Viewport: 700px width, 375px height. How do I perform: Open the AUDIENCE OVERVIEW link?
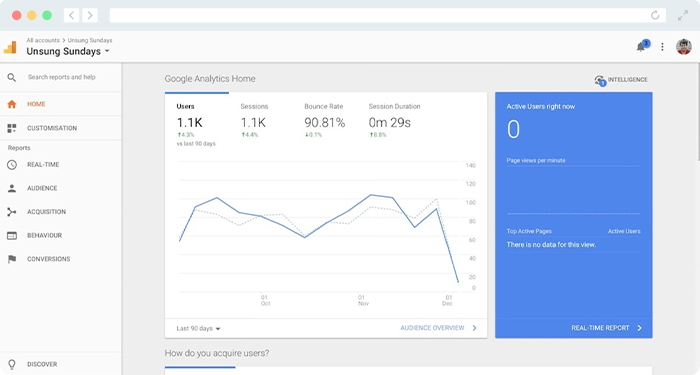point(432,328)
